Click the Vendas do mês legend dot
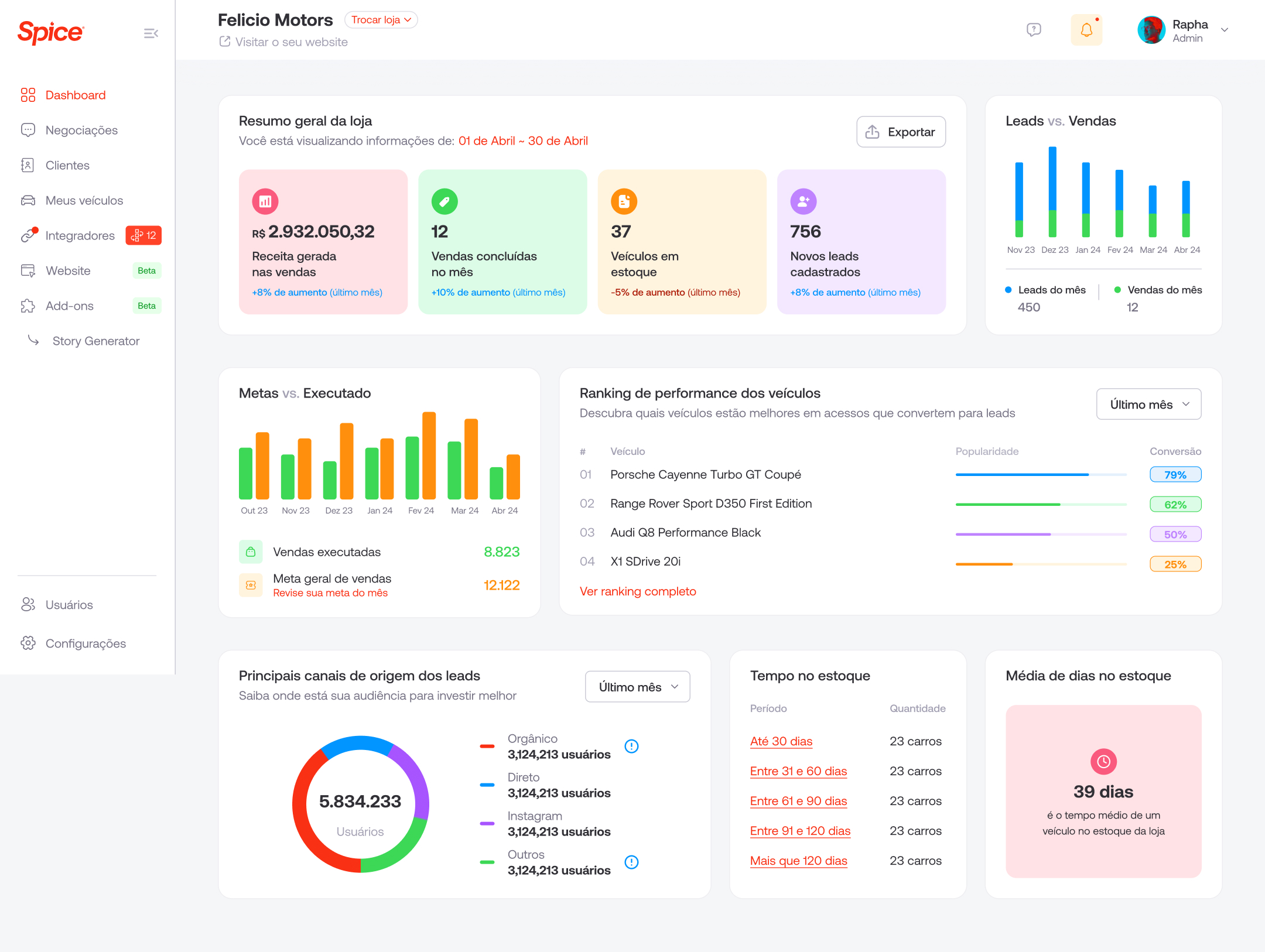The image size is (1265, 952). (x=1117, y=290)
